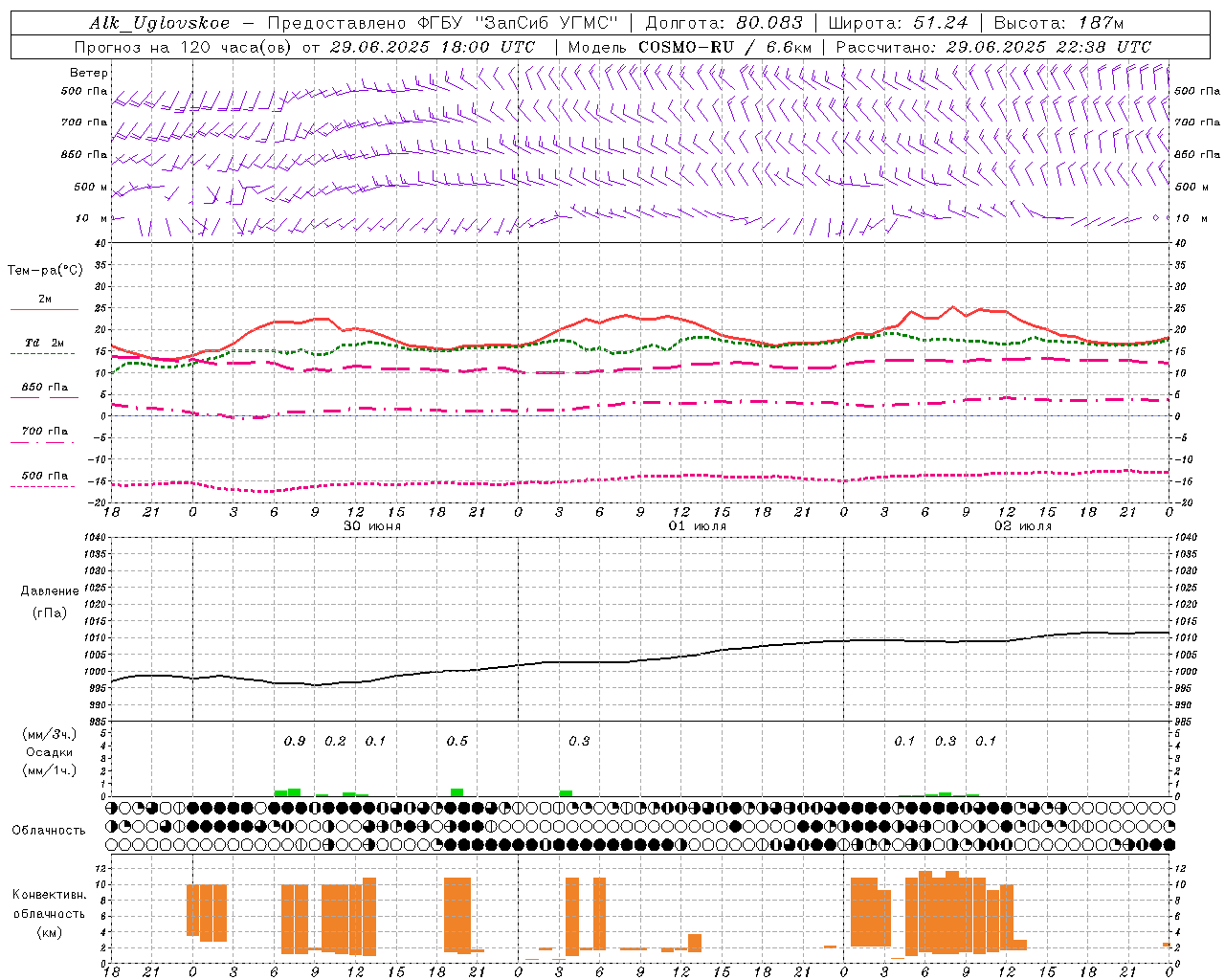Click the Ветер wind panel label
This screenshot has height=980, width=1225.
pyautogui.click(x=89, y=73)
